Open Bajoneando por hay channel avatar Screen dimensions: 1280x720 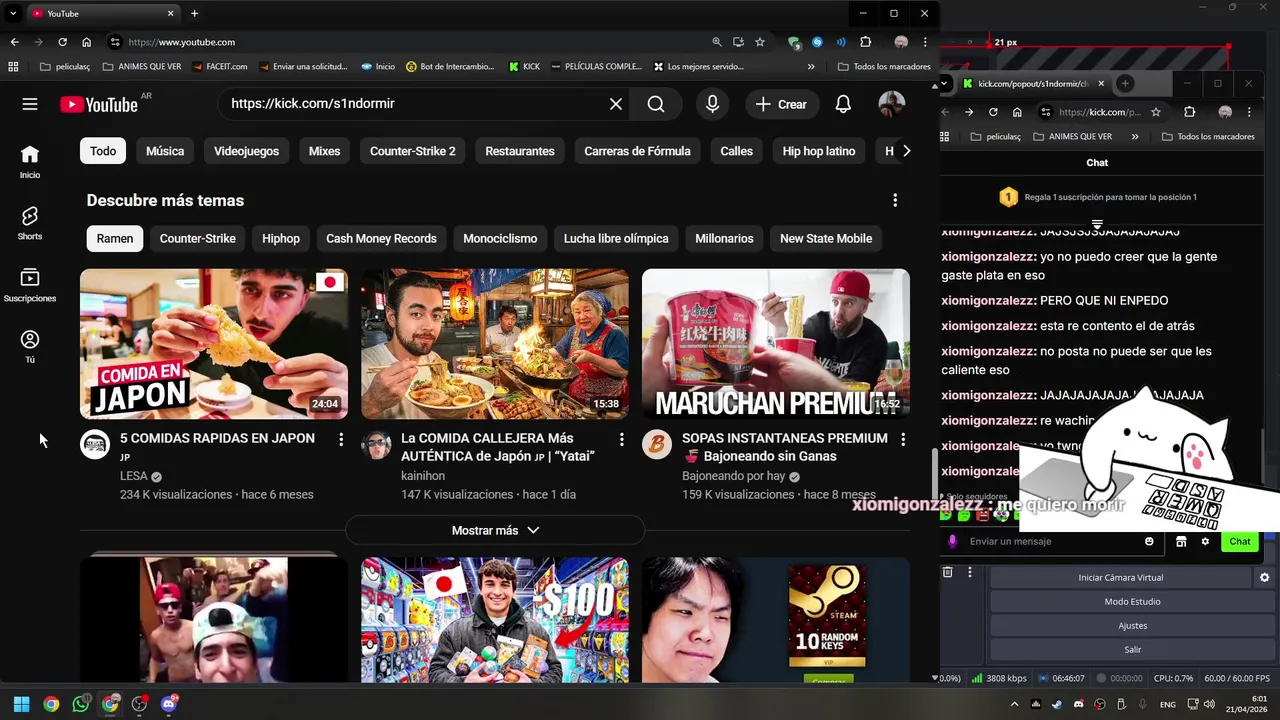tap(657, 445)
